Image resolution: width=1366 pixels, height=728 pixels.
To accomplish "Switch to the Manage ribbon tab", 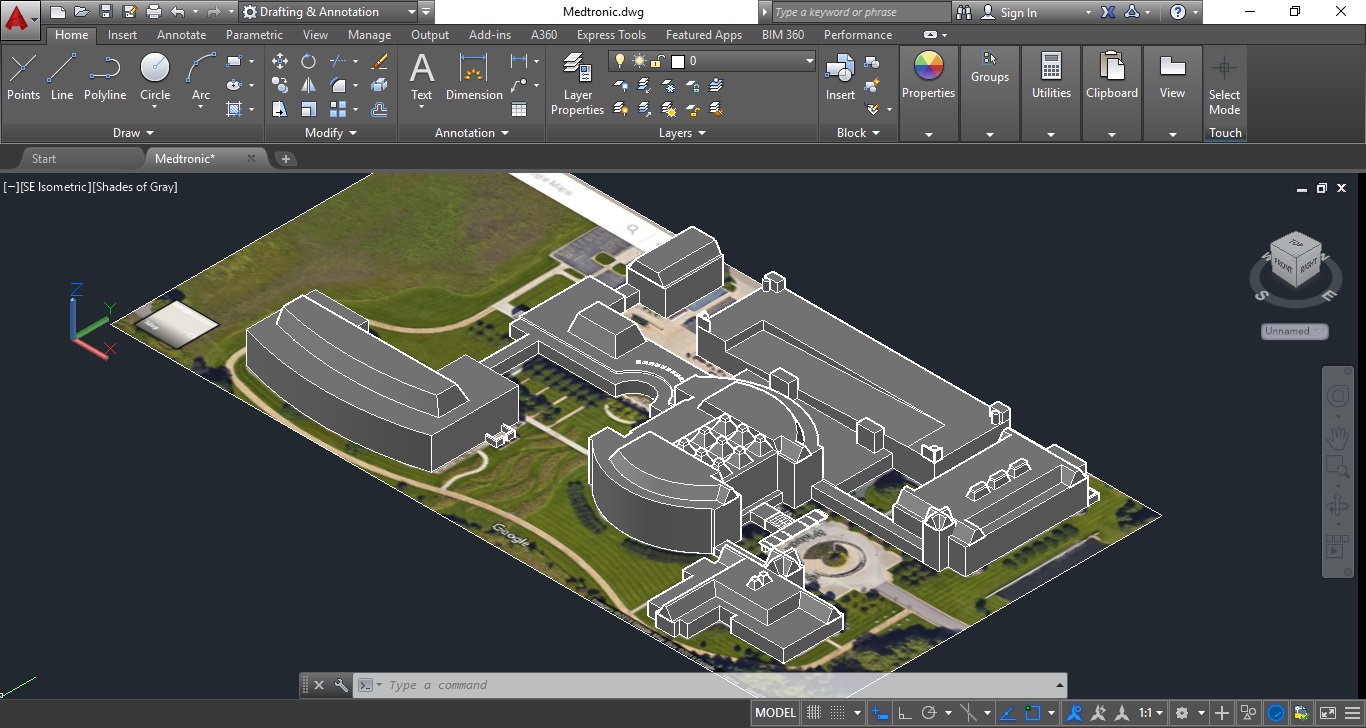I will coord(369,35).
